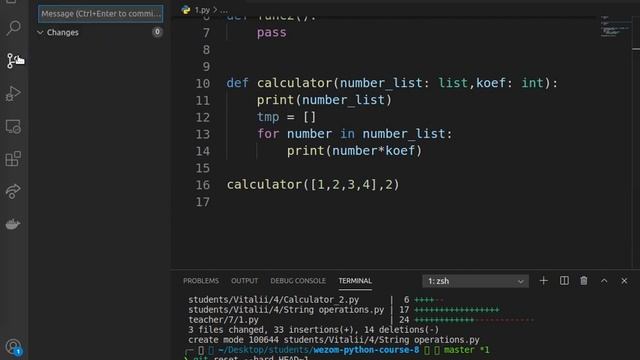Image resolution: width=640 pixels, height=360 pixels.
Task: Collapse the Changes section
Action: coord(40,32)
